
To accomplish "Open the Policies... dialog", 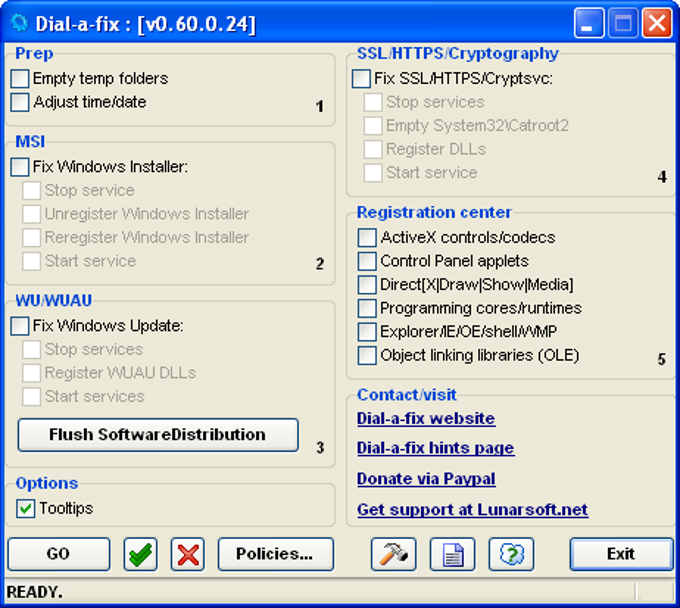I will 276,554.
